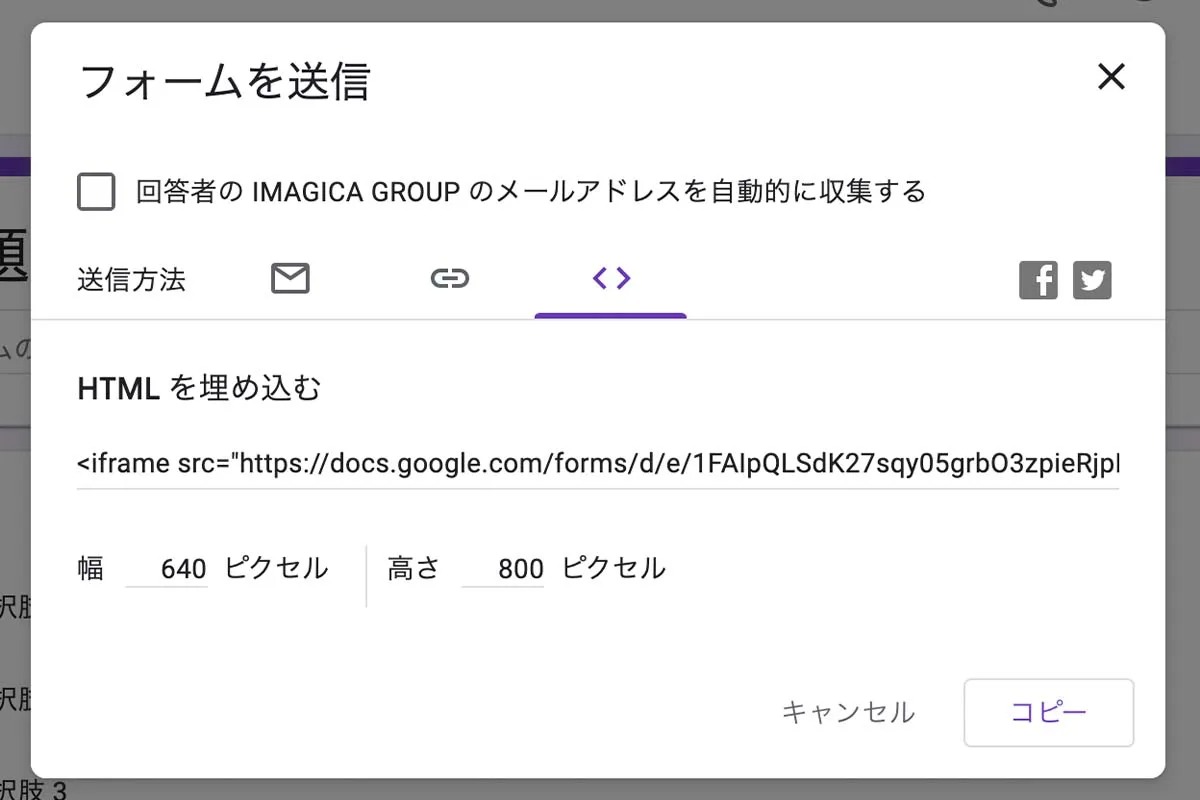Screen dimensions: 1200x800
Task: Share the form via Facebook icon
Action: coord(1038,281)
